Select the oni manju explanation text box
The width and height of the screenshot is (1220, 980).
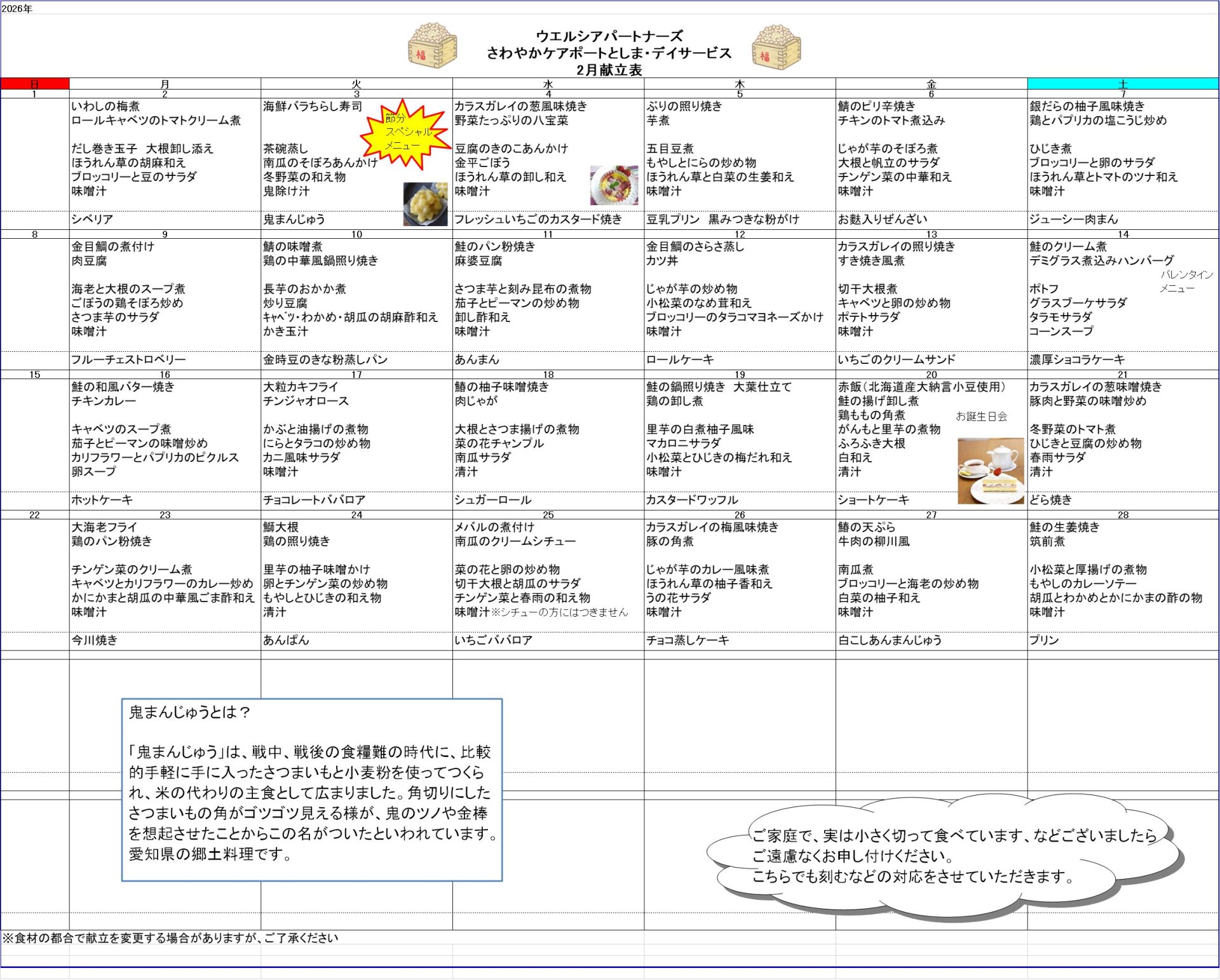[x=311, y=789]
